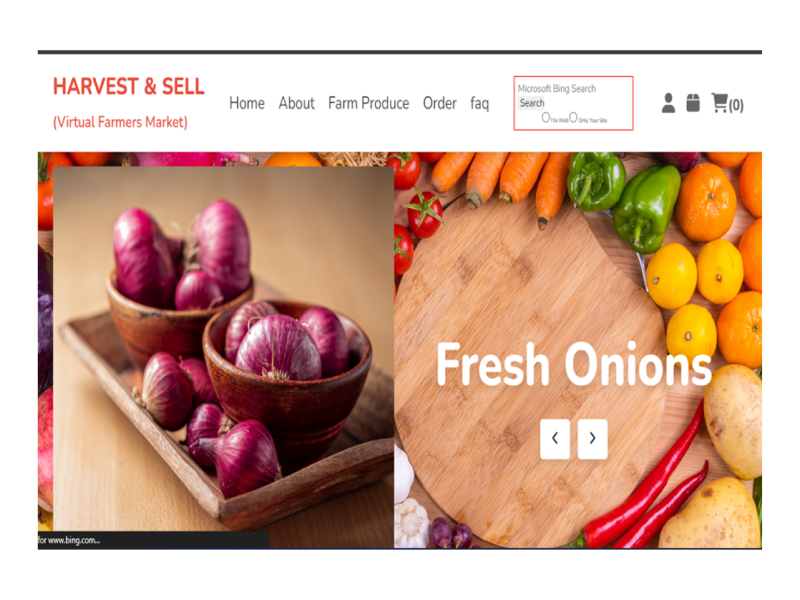Select The Web search radio option

(546, 118)
